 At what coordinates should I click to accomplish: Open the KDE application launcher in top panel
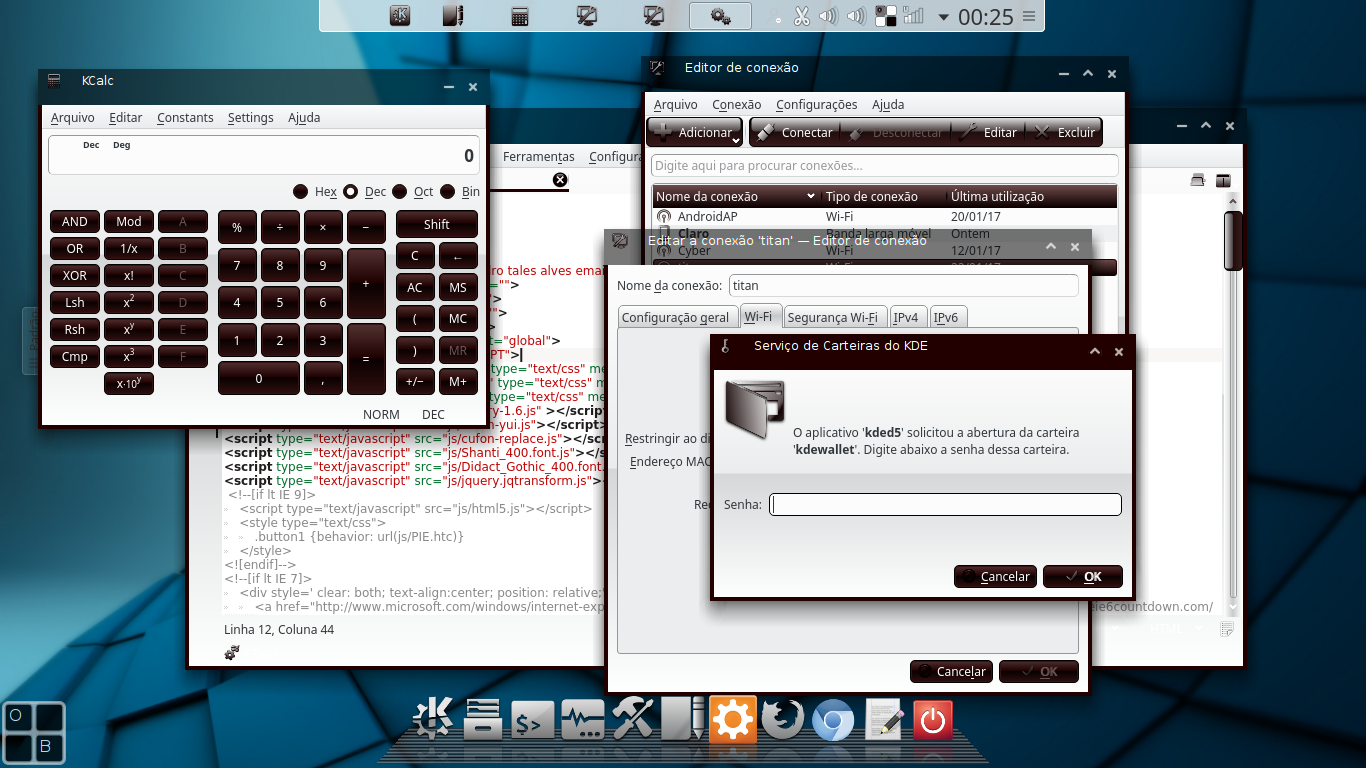(400, 16)
